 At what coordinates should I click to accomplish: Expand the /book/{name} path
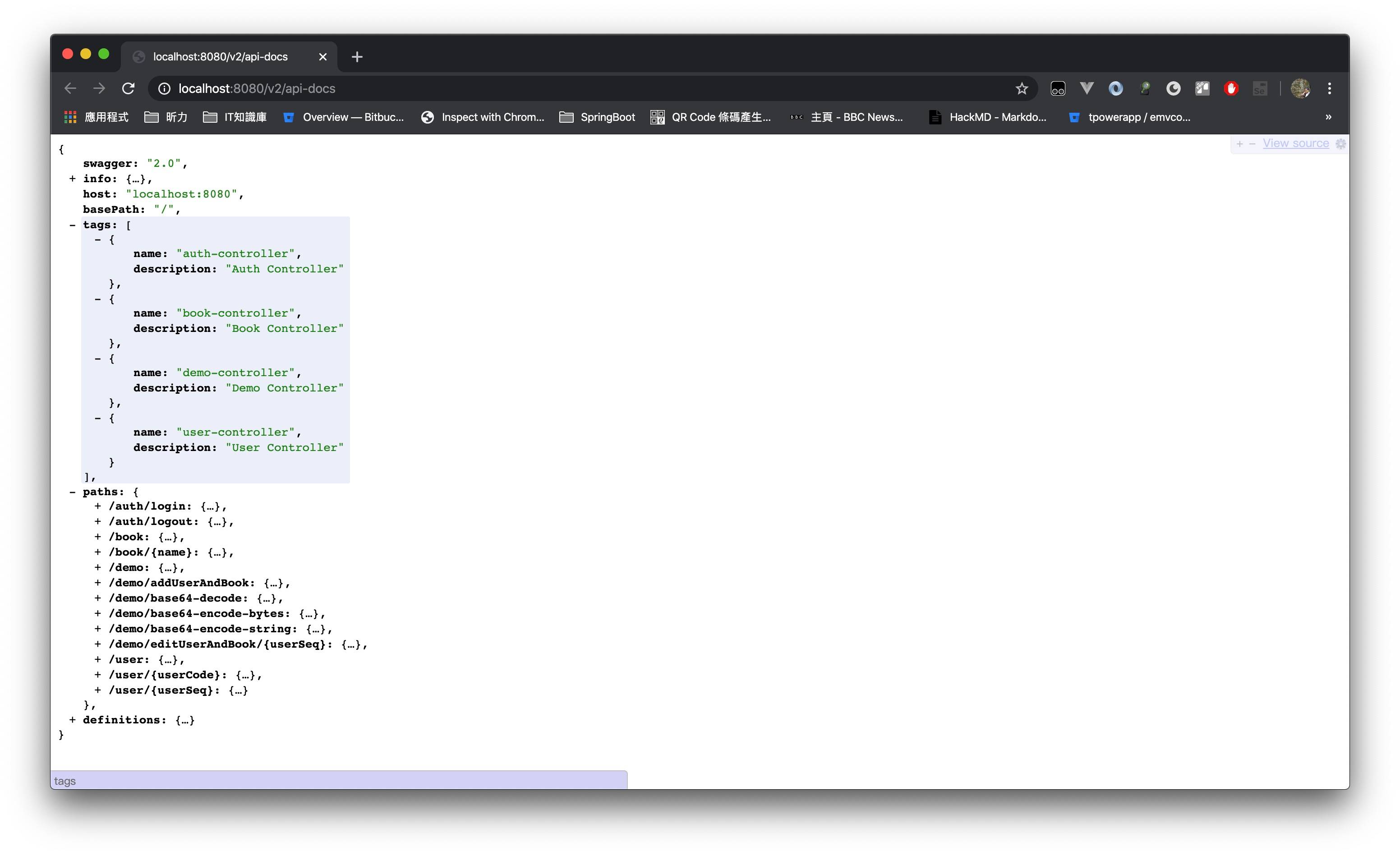click(98, 552)
